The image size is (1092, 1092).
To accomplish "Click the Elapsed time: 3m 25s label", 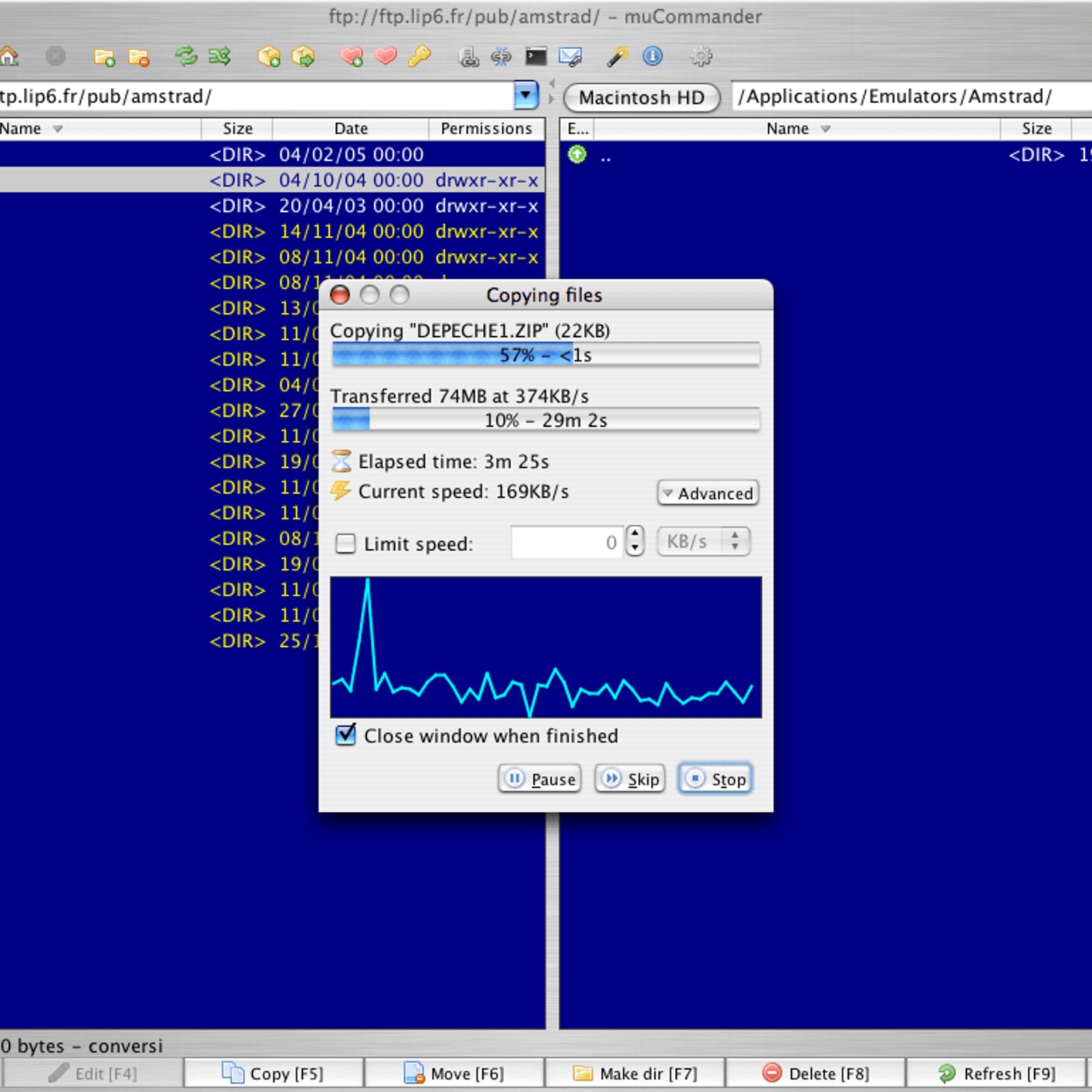I will coord(453,462).
